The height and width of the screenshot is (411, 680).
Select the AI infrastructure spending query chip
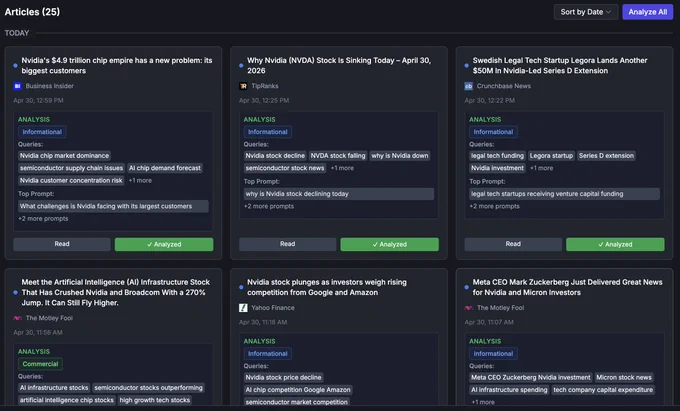509,390
